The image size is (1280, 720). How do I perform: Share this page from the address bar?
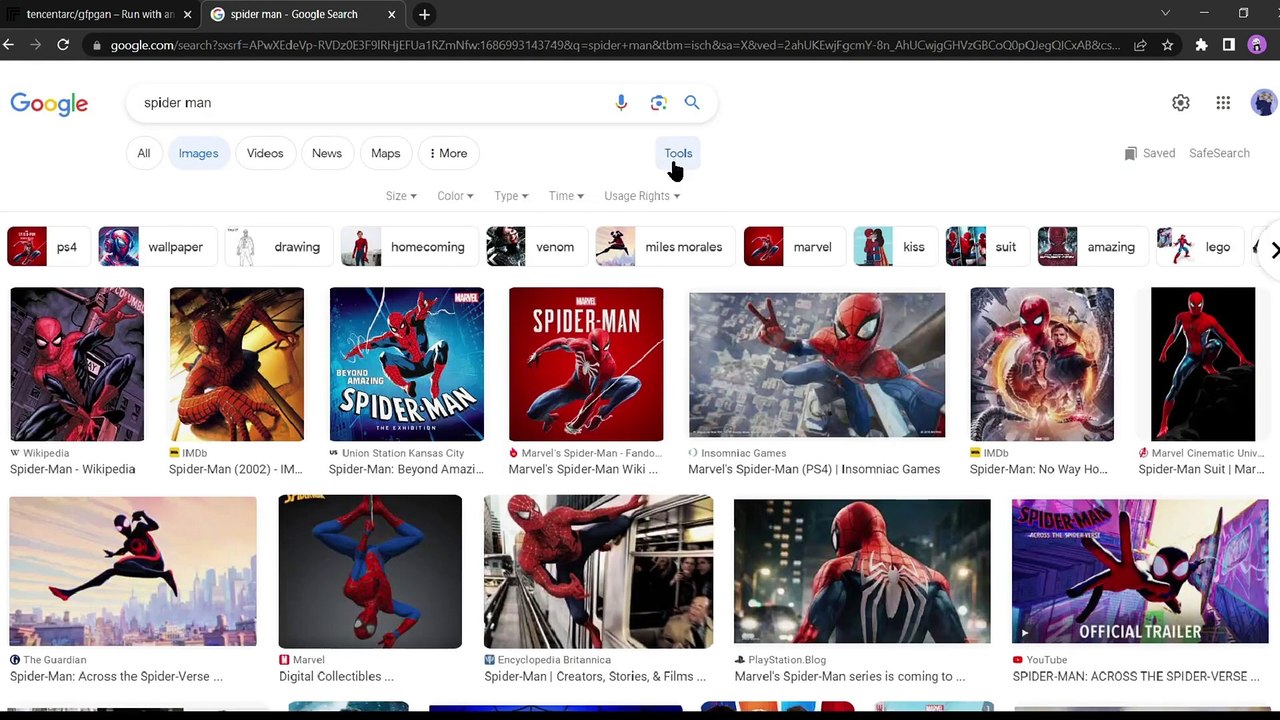click(1140, 45)
